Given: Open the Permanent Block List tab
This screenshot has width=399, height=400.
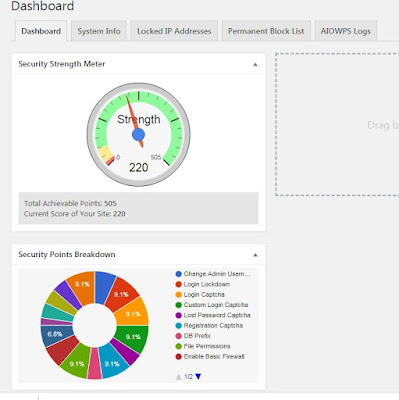Looking at the screenshot, I should coord(266,31).
